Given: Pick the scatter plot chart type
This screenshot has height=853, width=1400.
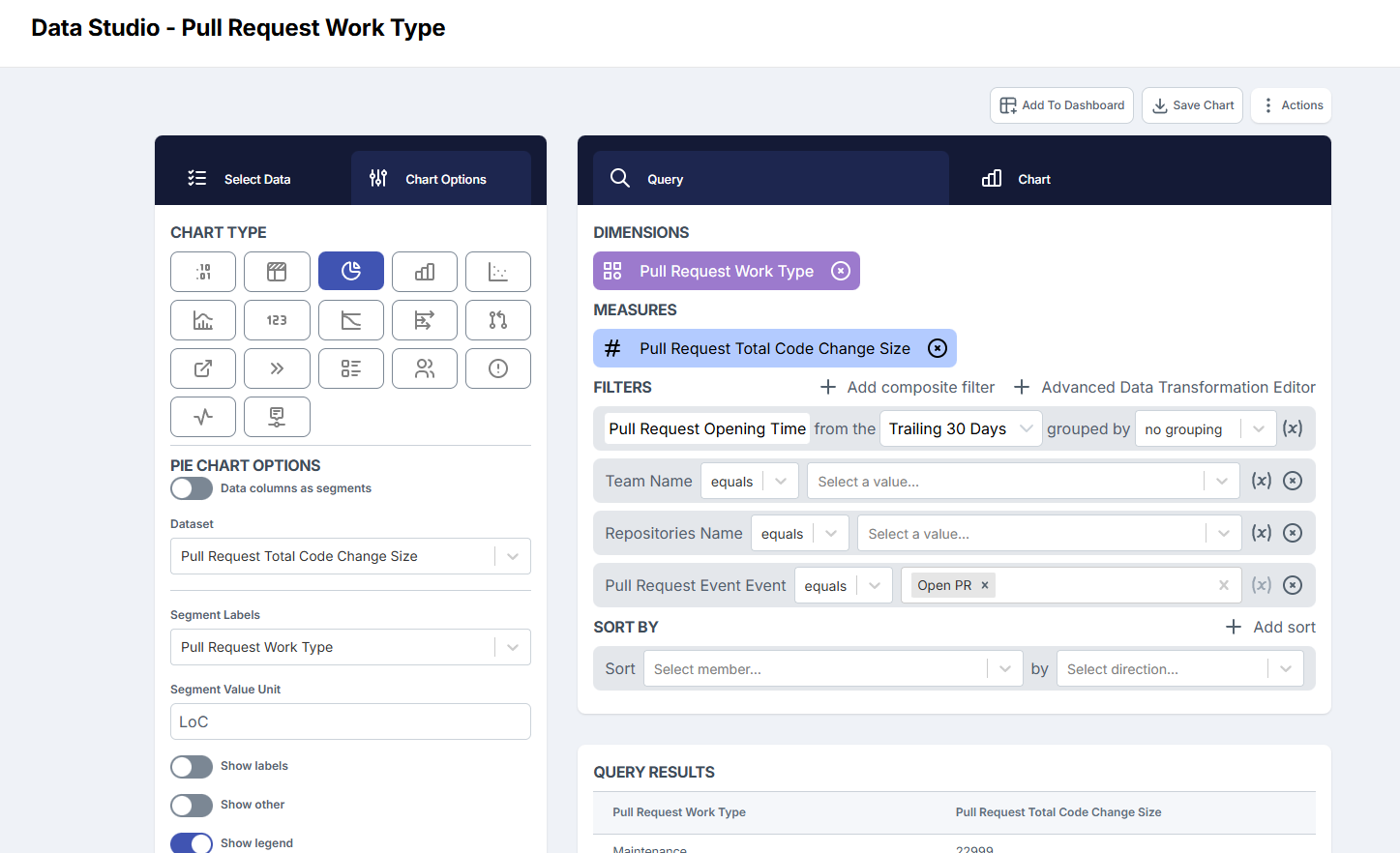Looking at the screenshot, I should (x=498, y=272).
